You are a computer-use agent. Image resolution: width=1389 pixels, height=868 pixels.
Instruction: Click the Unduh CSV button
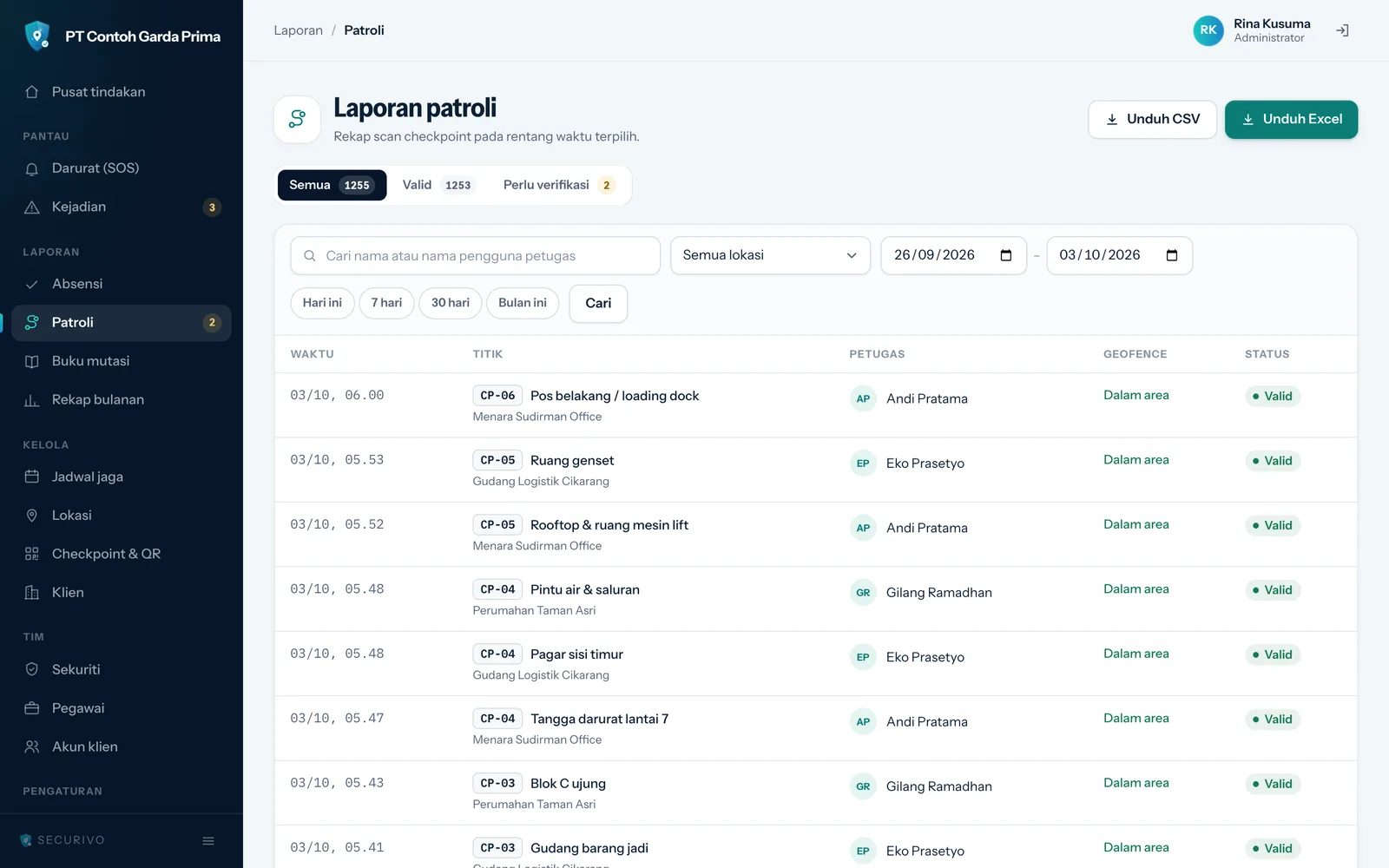(1152, 120)
